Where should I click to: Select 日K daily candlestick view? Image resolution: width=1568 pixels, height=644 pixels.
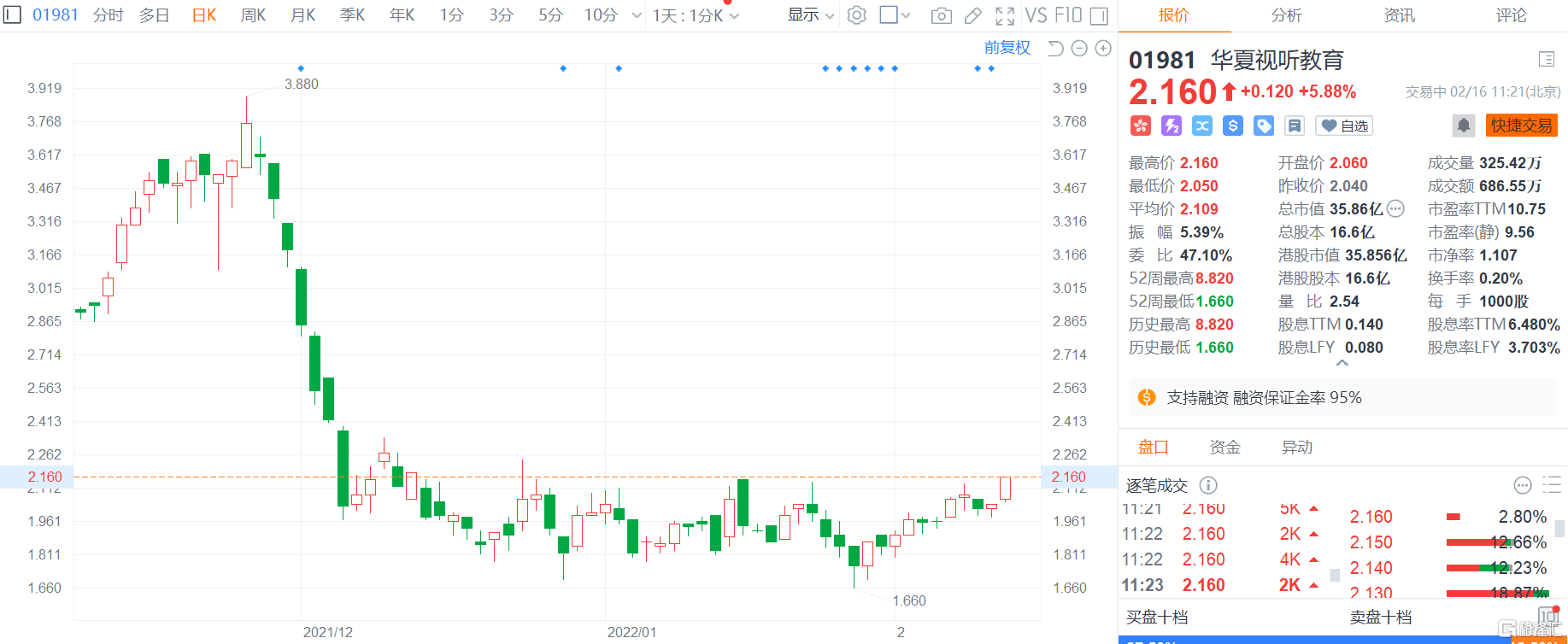click(x=204, y=15)
